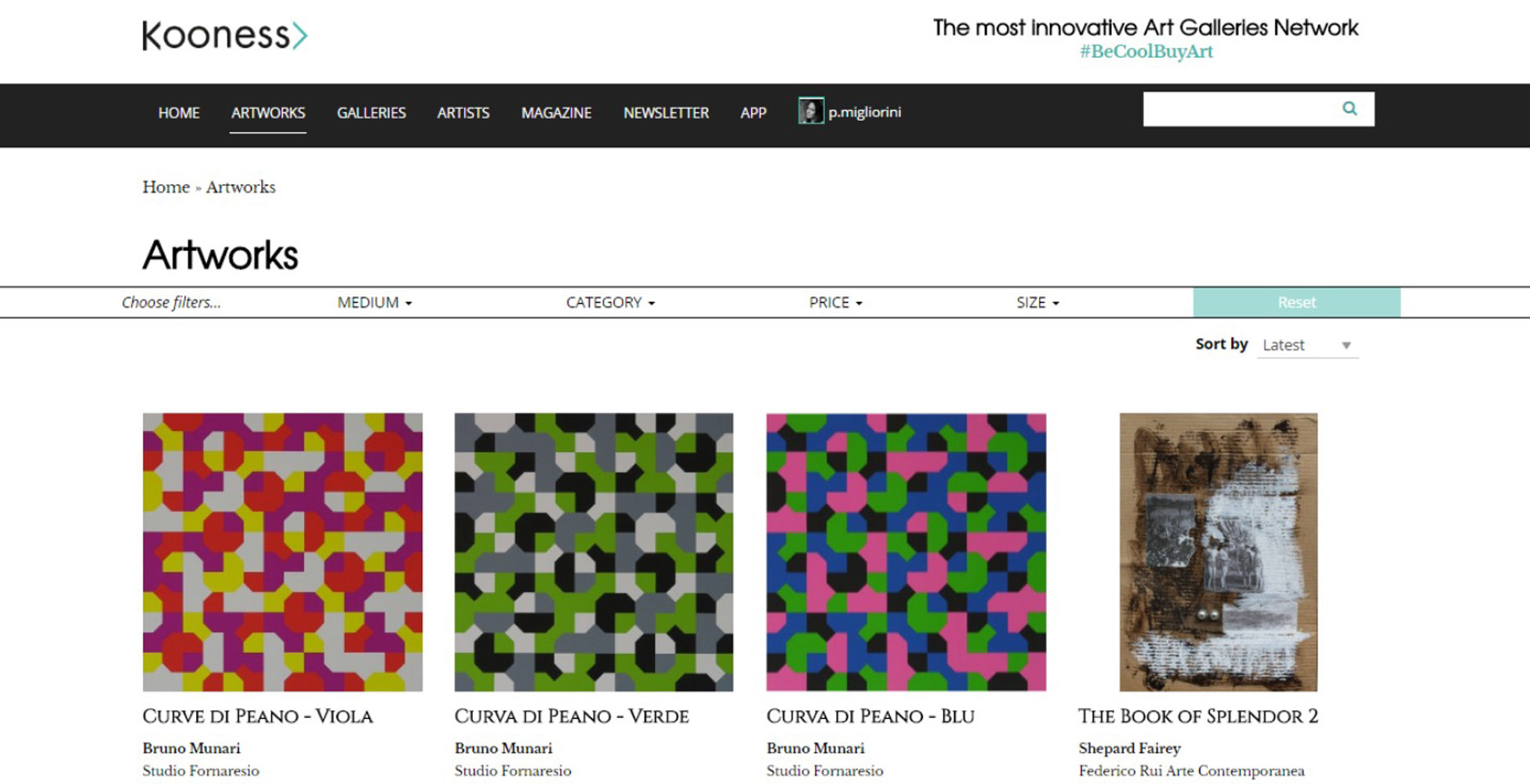
Task: Go to the HOME menu item
Action: click(179, 113)
